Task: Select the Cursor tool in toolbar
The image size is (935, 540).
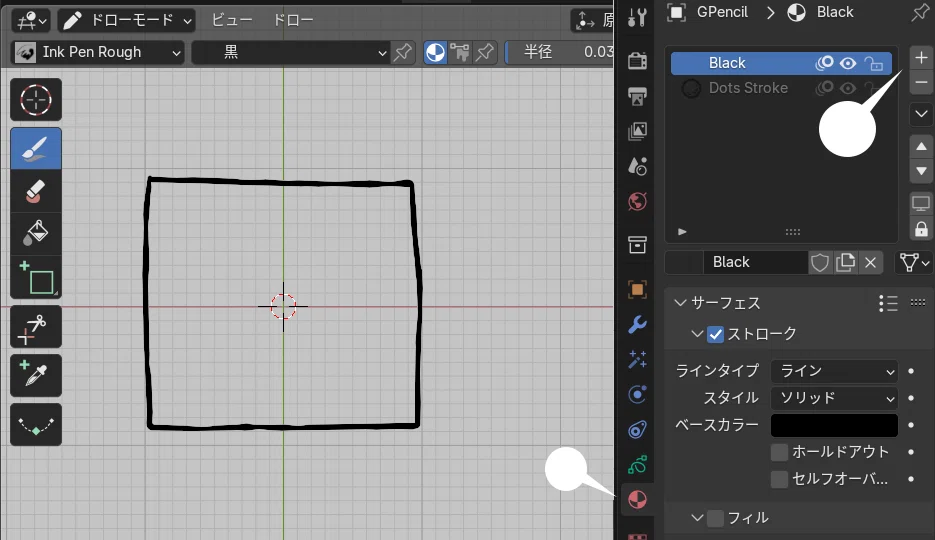Action: pos(36,100)
